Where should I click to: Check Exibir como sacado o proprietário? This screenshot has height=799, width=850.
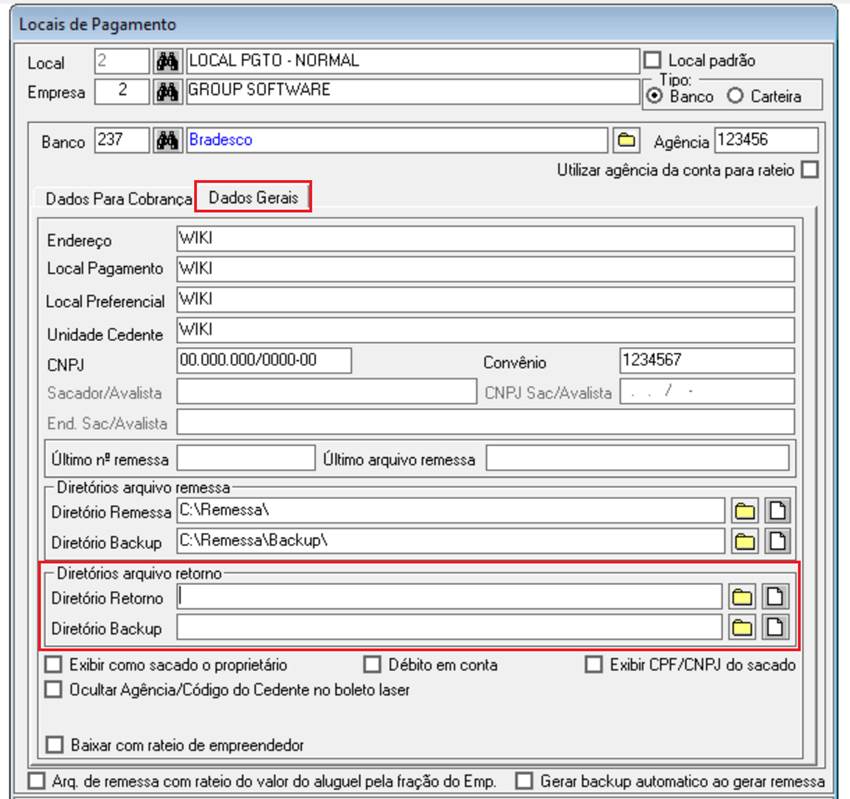(53, 664)
